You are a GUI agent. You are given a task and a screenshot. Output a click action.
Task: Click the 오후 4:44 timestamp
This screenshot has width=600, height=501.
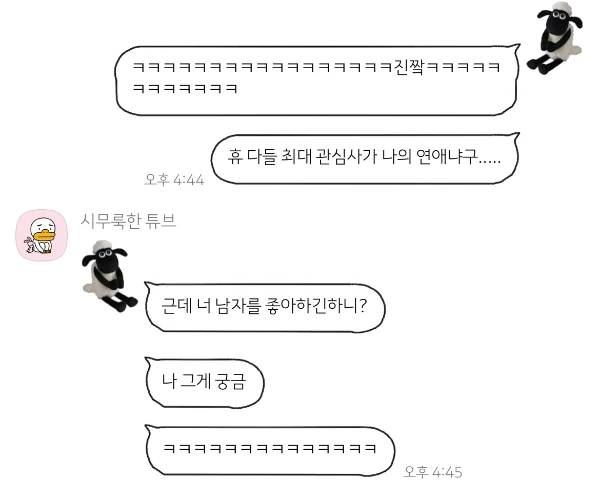click(x=174, y=180)
